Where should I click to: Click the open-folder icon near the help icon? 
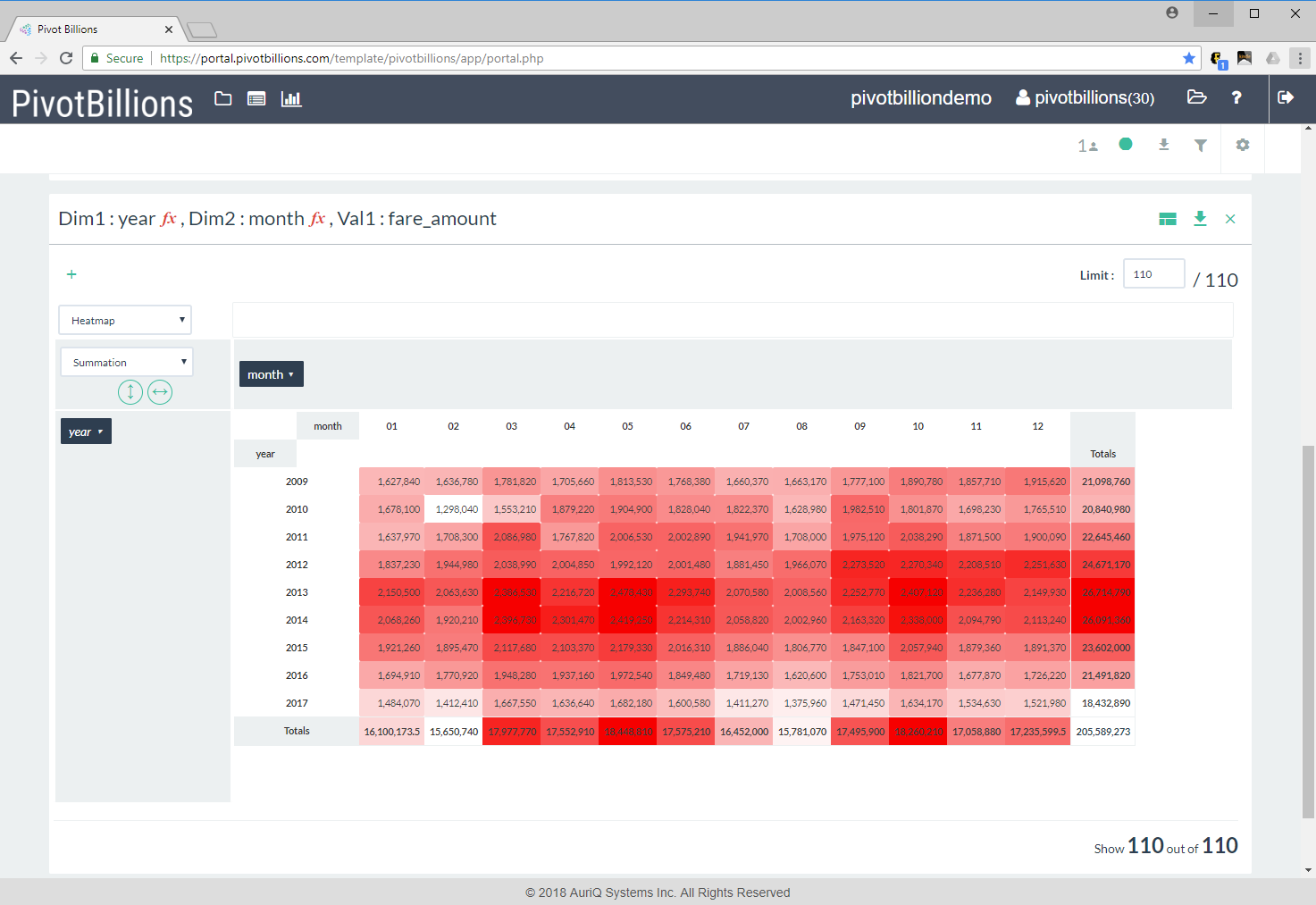(x=1197, y=97)
